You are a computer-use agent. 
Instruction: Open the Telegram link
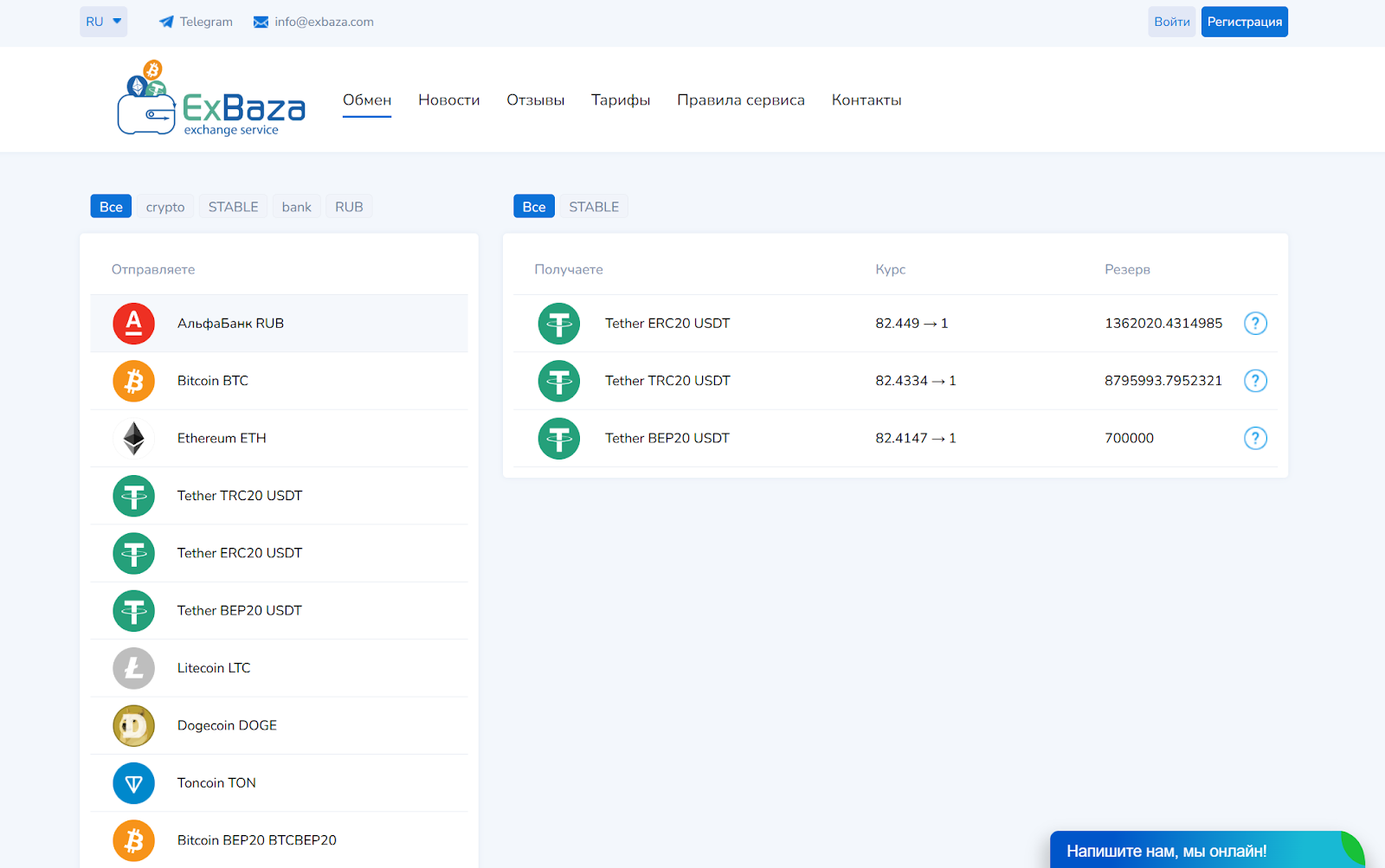point(196,22)
